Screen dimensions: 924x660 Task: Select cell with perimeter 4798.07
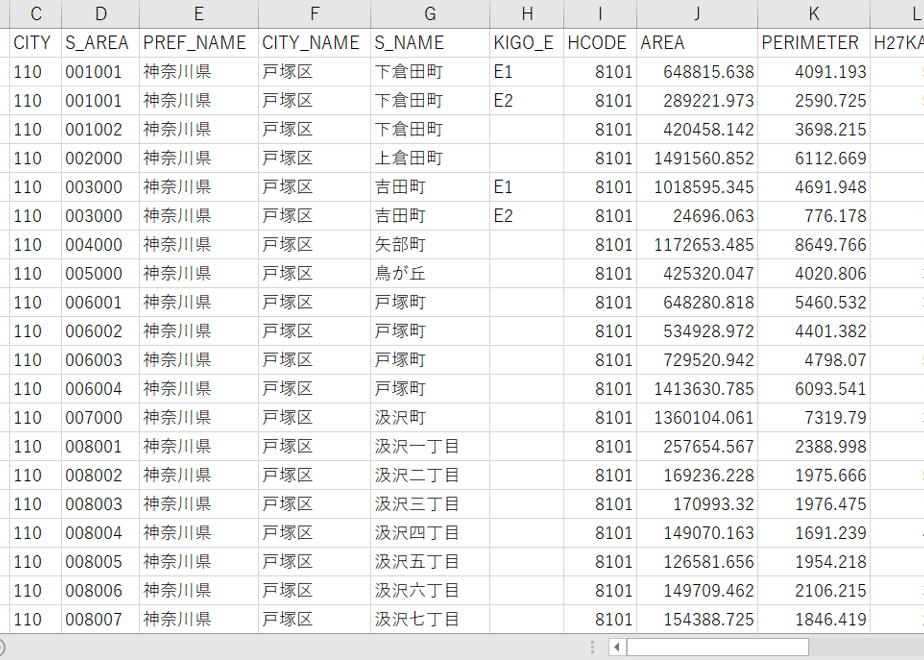pos(814,361)
